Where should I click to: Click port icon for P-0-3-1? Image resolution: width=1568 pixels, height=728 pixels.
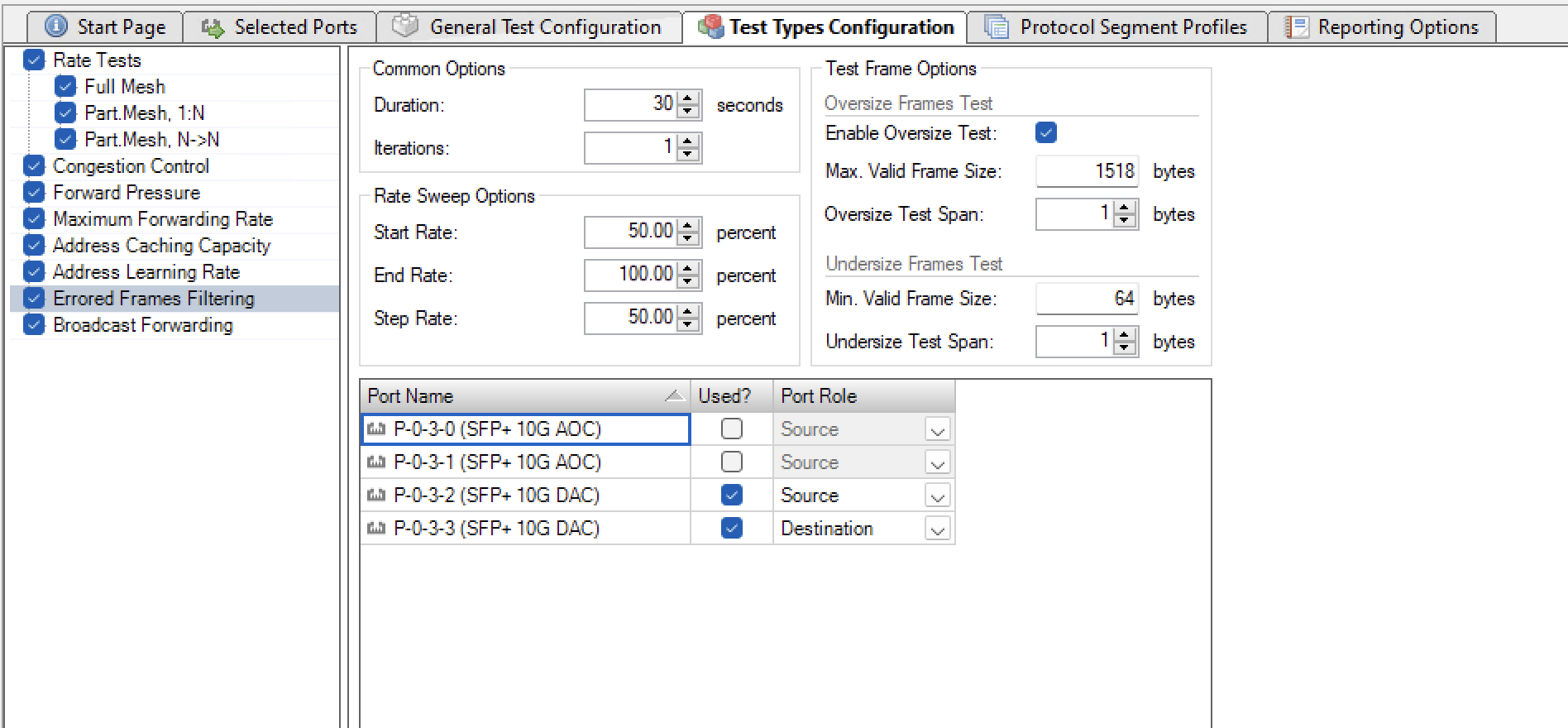click(x=376, y=462)
